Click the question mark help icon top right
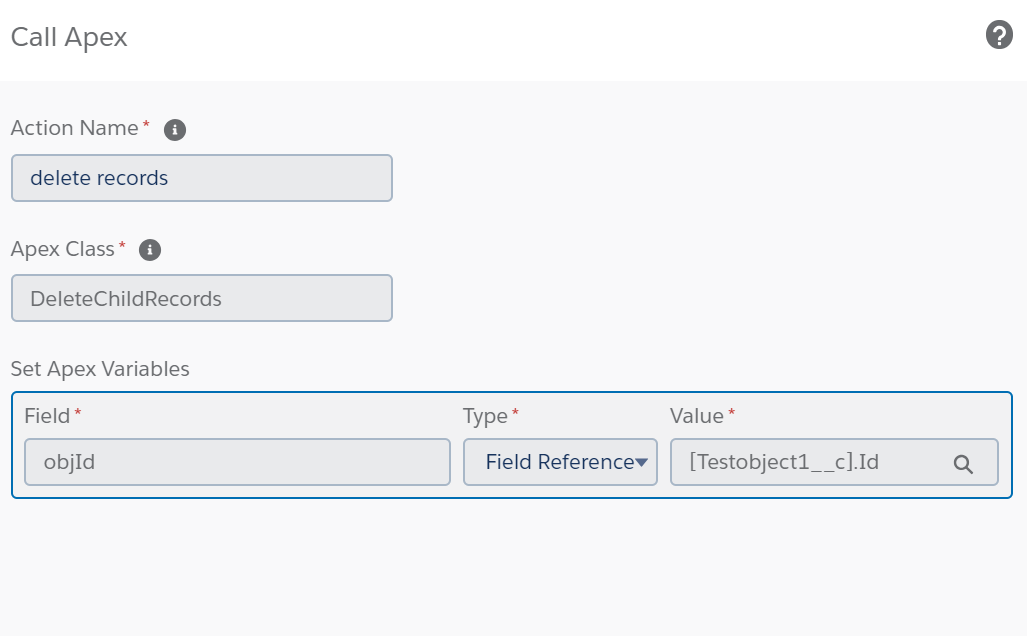 pyautogui.click(x=997, y=35)
